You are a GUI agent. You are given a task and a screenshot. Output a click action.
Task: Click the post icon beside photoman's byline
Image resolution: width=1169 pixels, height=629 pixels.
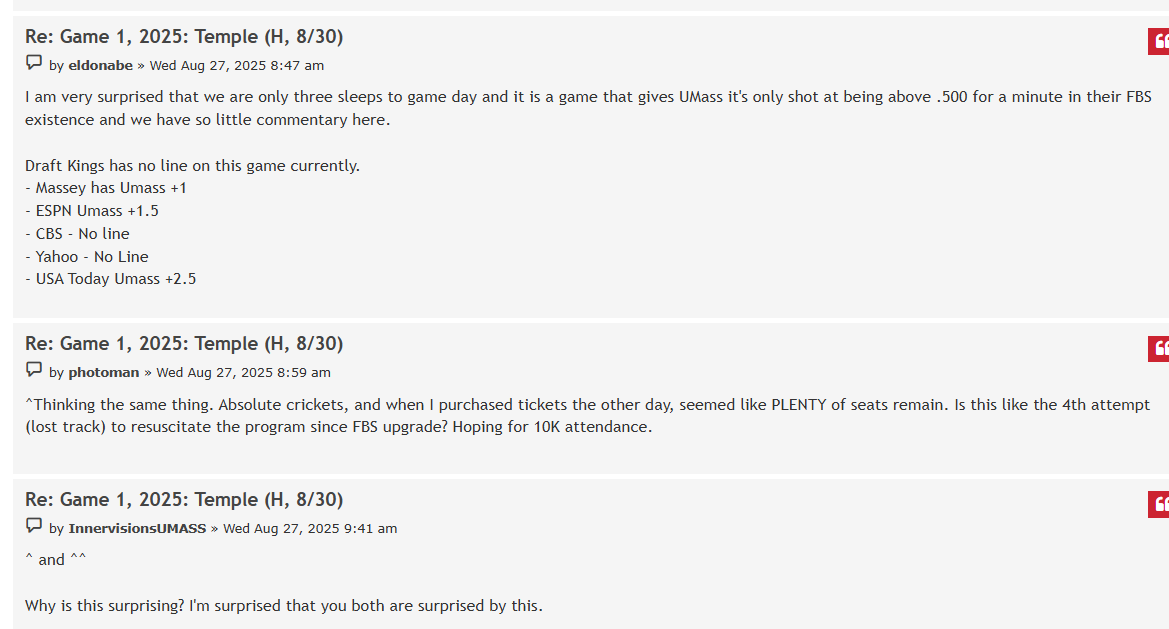click(34, 371)
